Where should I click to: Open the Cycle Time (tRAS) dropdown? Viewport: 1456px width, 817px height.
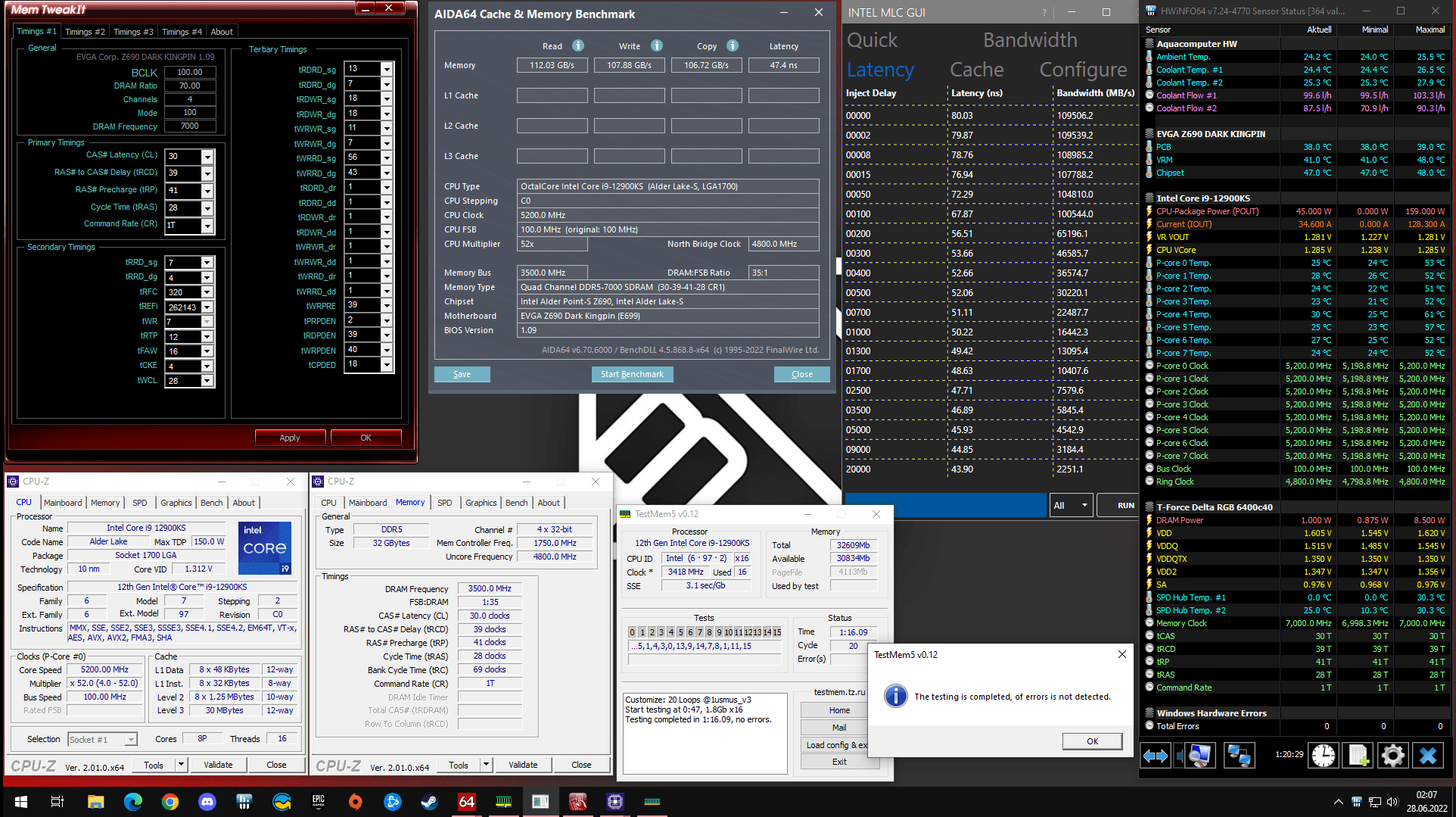[207, 208]
